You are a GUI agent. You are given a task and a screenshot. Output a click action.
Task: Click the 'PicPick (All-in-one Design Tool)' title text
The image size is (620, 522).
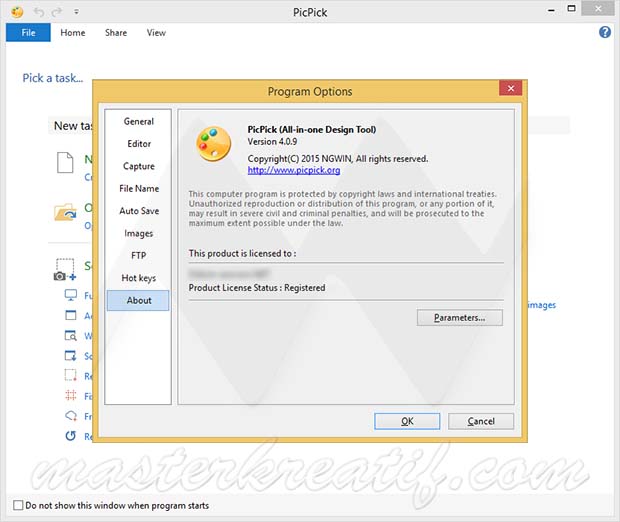point(312,129)
